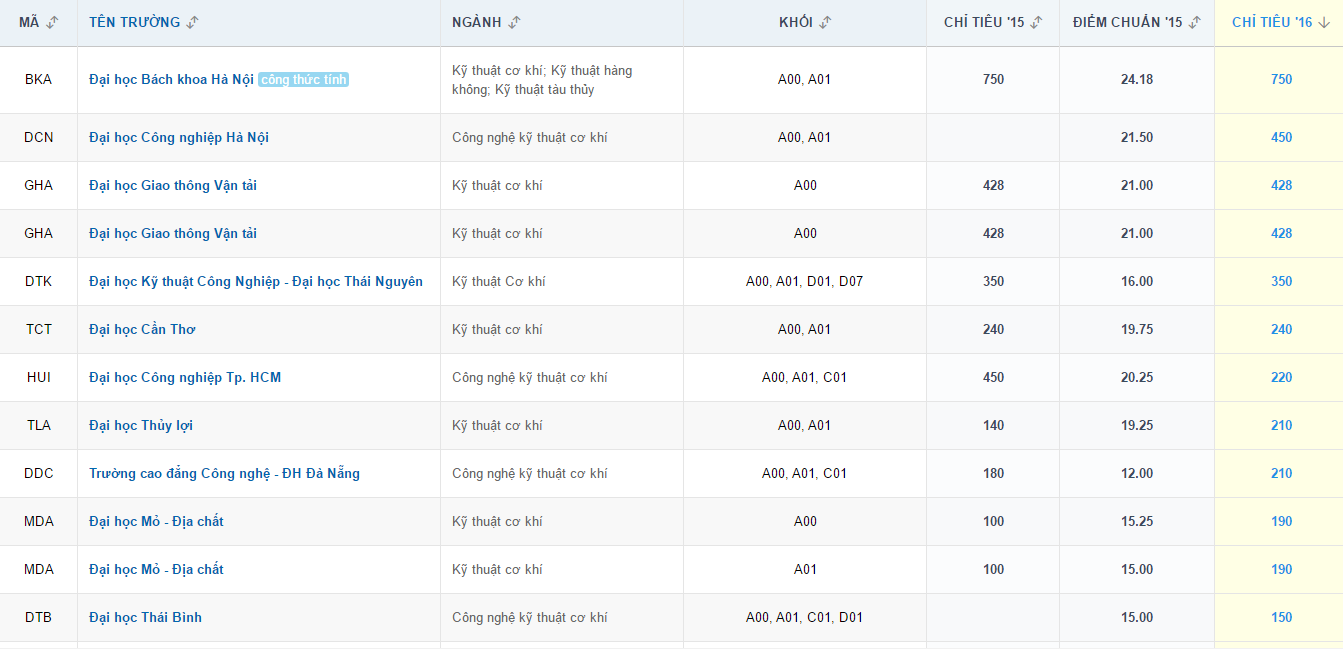Open Đại học Cần Thơ link
Screen dimensions: 1343x649
click(x=142, y=330)
